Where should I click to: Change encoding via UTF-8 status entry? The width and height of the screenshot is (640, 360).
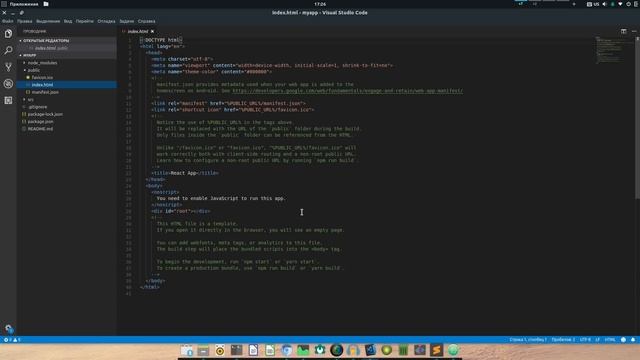coord(585,340)
